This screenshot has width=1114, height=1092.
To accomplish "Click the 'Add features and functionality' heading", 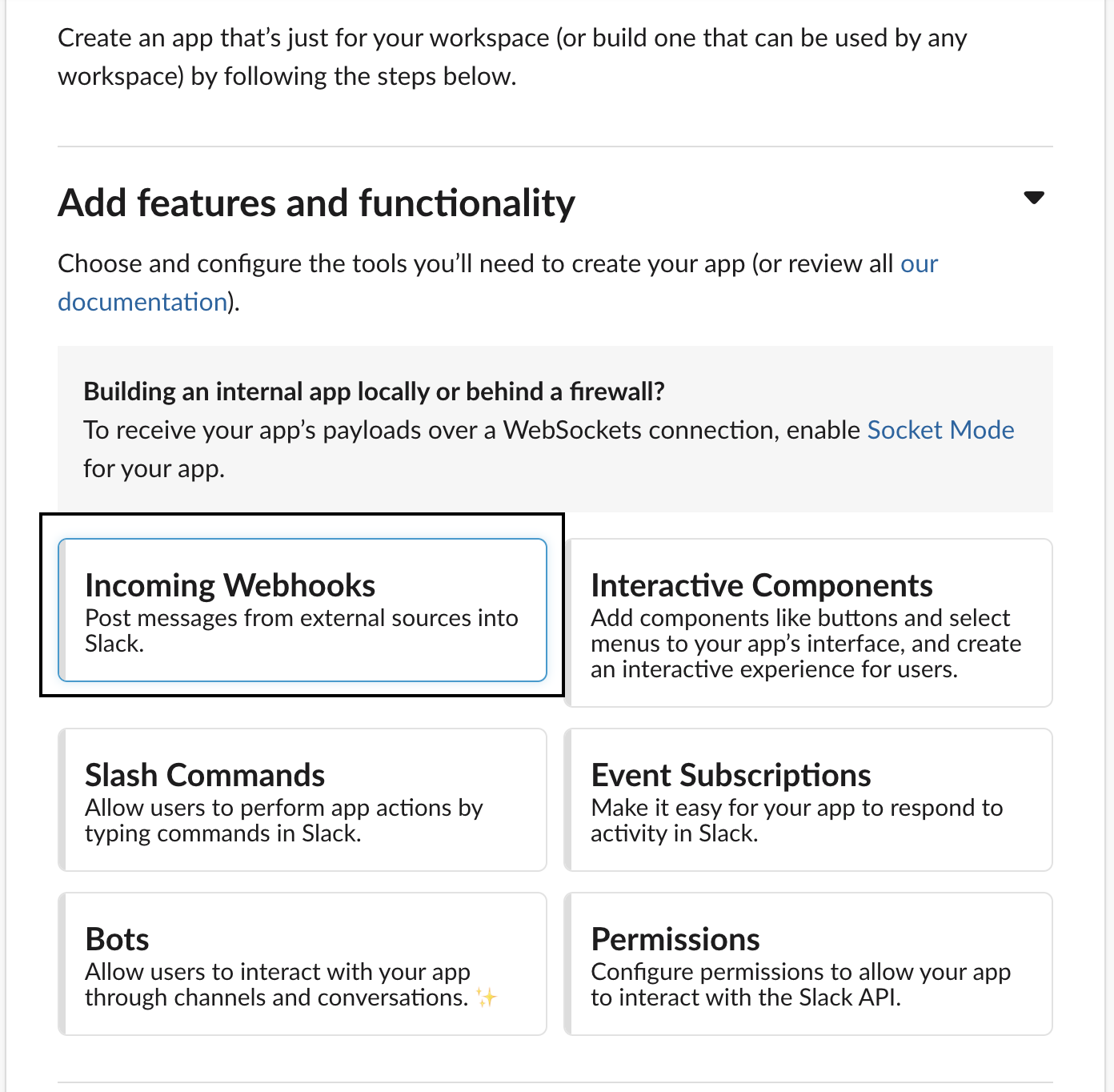I will pos(316,203).
